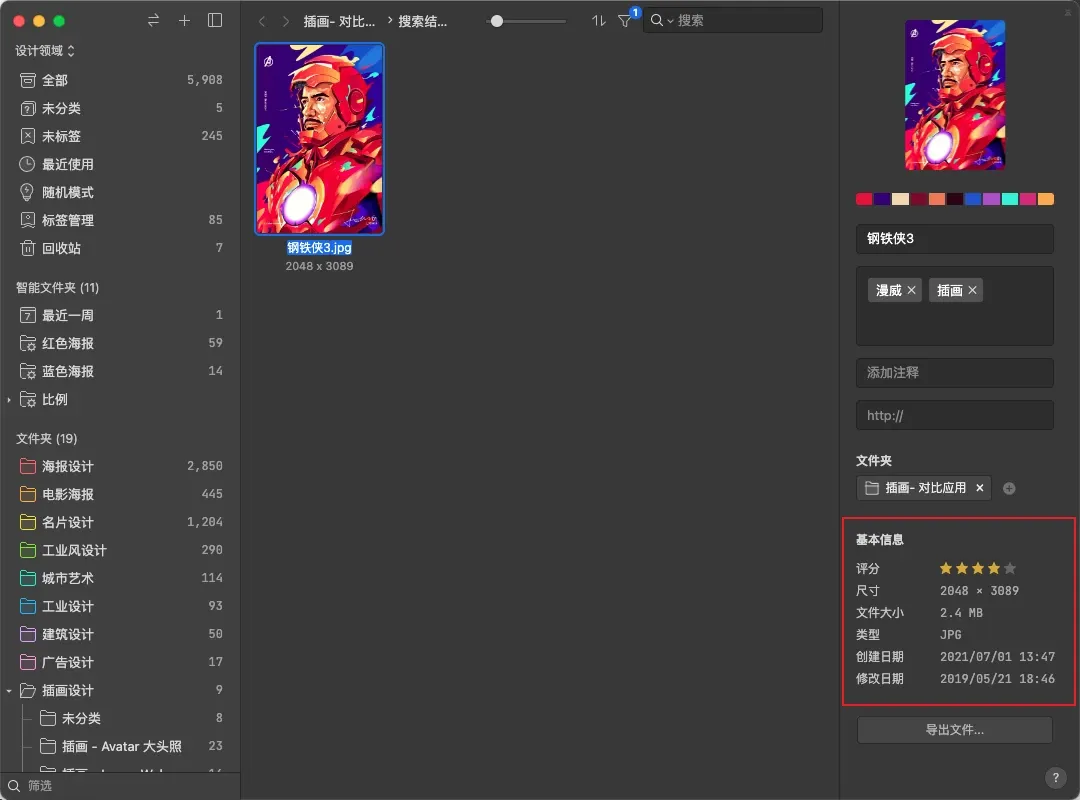Click the 筛选 filter field at sidebar bottom
This screenshot has width=1080, height=800.
click(120, 786)
